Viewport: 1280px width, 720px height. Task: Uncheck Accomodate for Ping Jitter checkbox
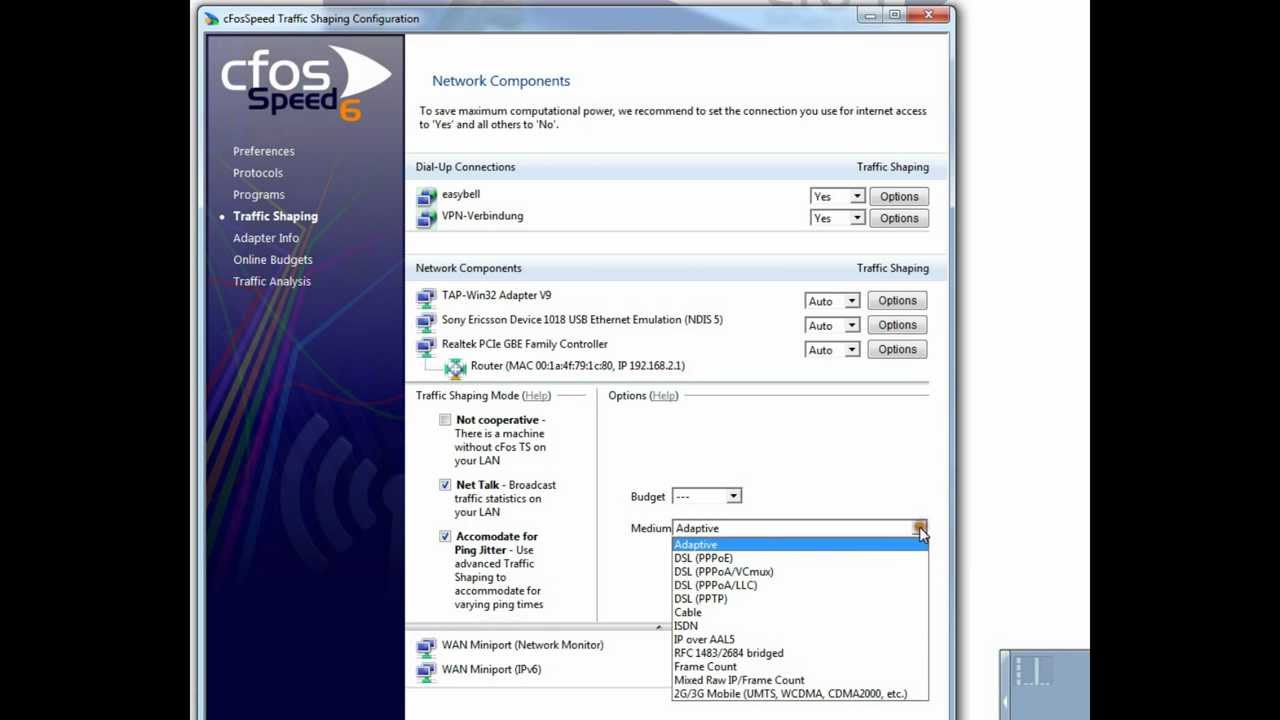pyautogui.click(x=445, y=537)
